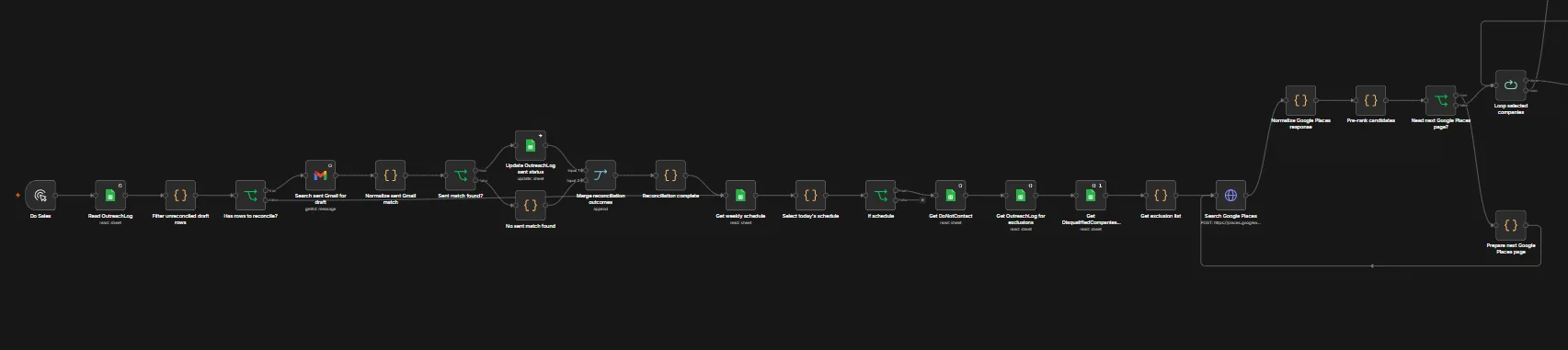Viewport: 1568px width, 350px height.
Task: Click the 'If schedule' label text
Action: tap(880, 217)
